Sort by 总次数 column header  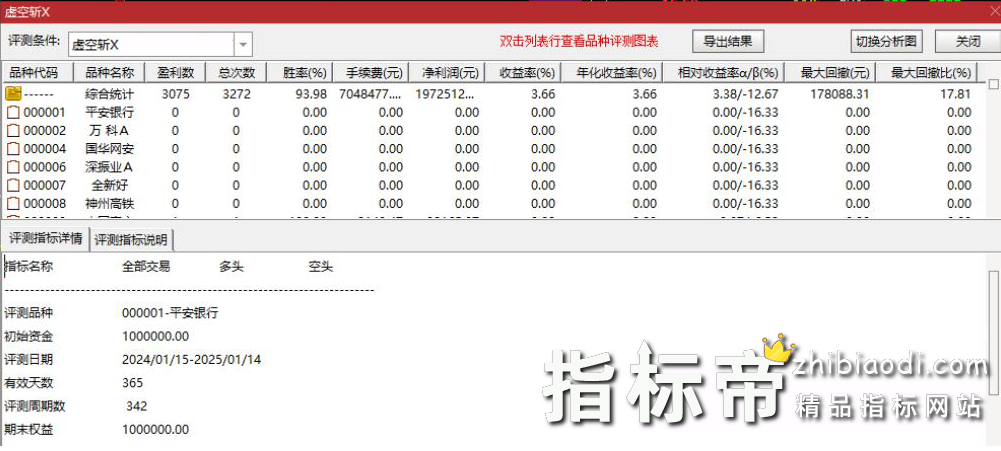click(236, 73)
